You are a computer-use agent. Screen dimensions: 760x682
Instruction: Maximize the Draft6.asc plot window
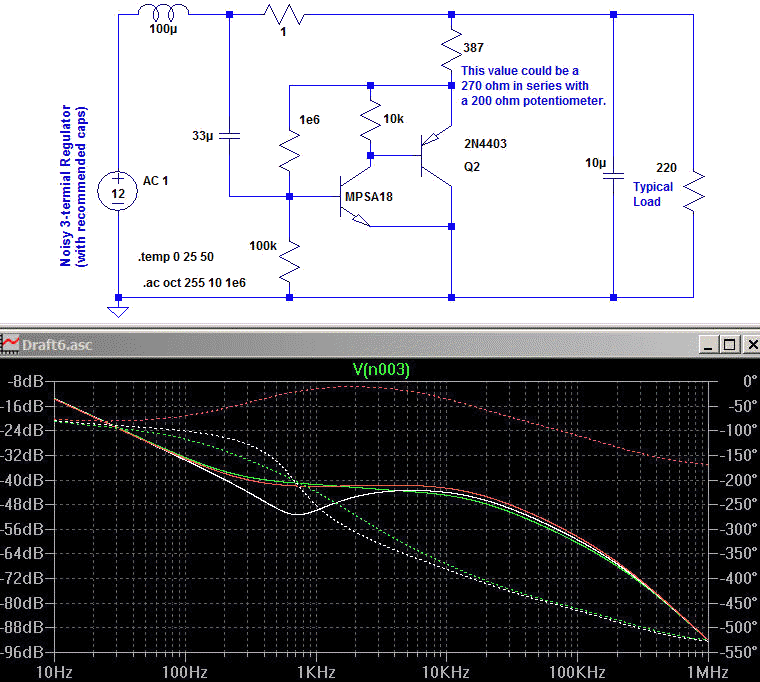click(729, 344)
